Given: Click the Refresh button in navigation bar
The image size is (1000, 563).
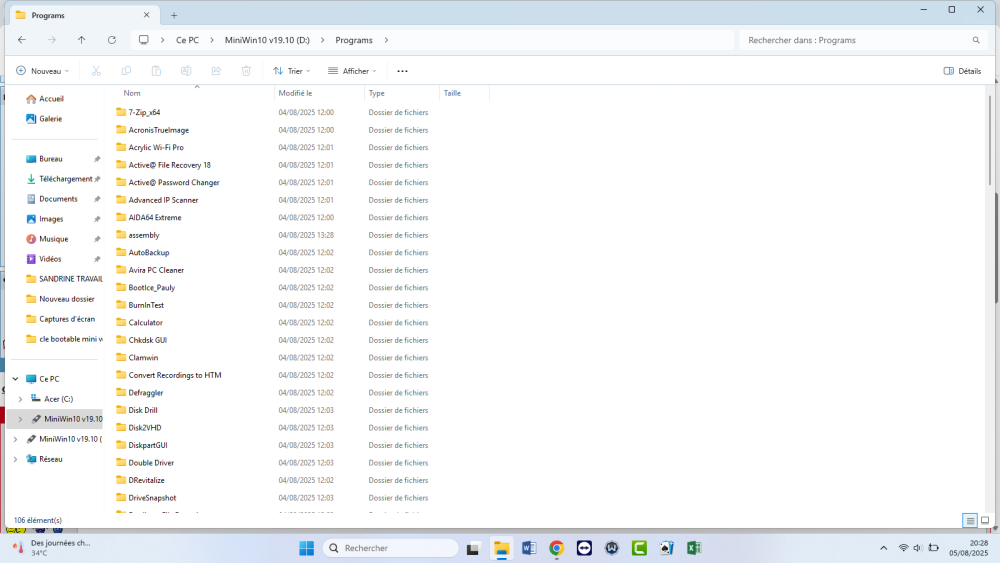Looking at the screenshot, I should (x=111, y=40).
